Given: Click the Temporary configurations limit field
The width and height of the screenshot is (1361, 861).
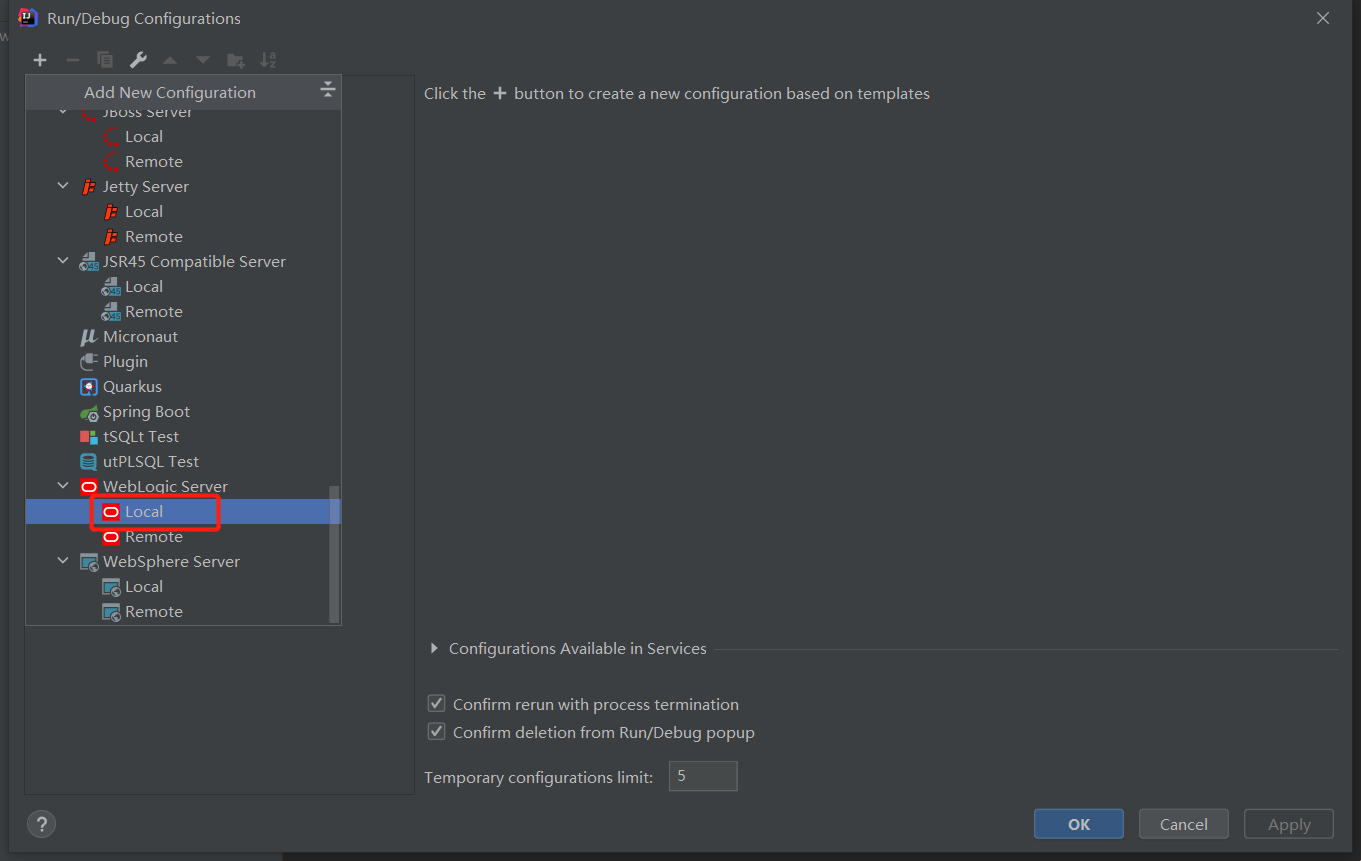Looking at the screenshot, I should 703,776.
